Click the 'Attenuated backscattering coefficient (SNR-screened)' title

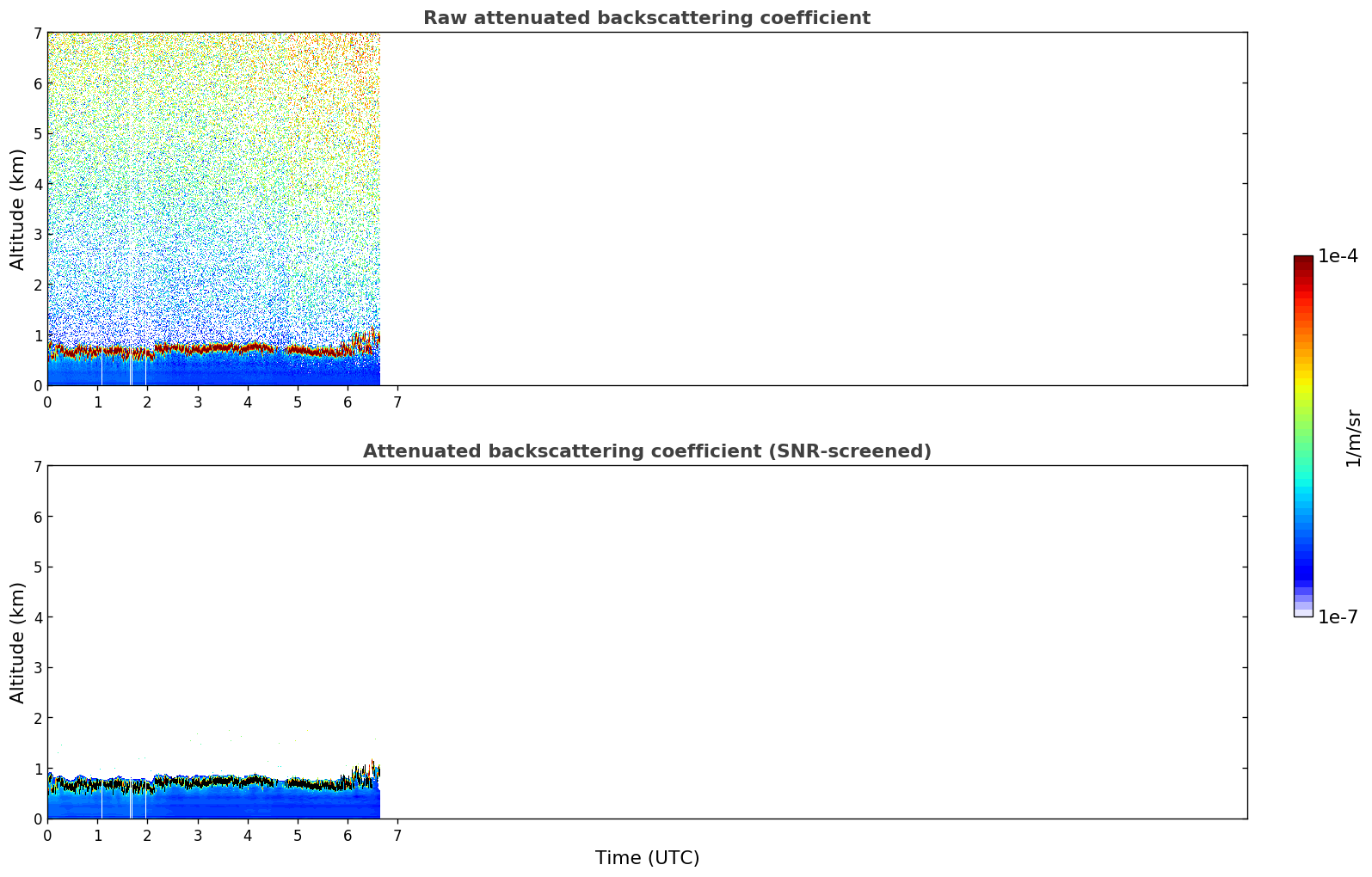click(647, 451)
